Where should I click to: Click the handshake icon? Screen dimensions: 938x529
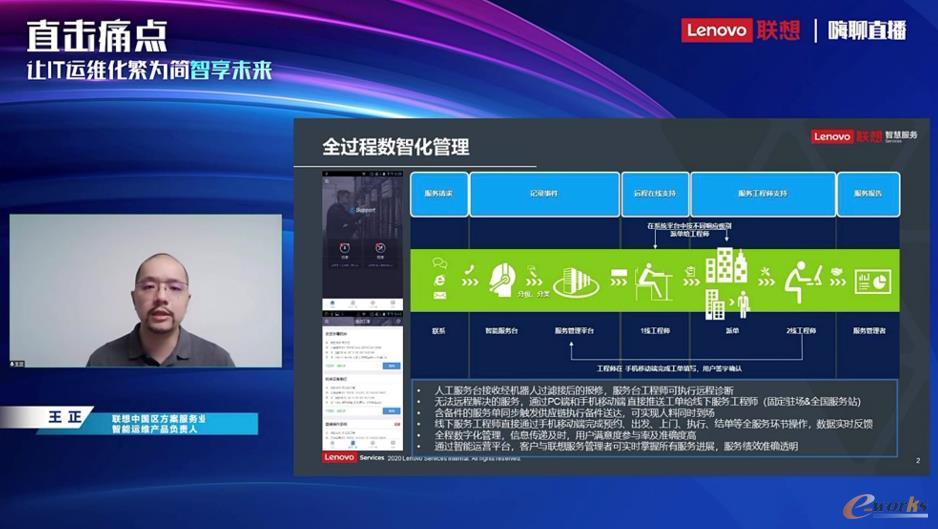[x=837, y=271]
